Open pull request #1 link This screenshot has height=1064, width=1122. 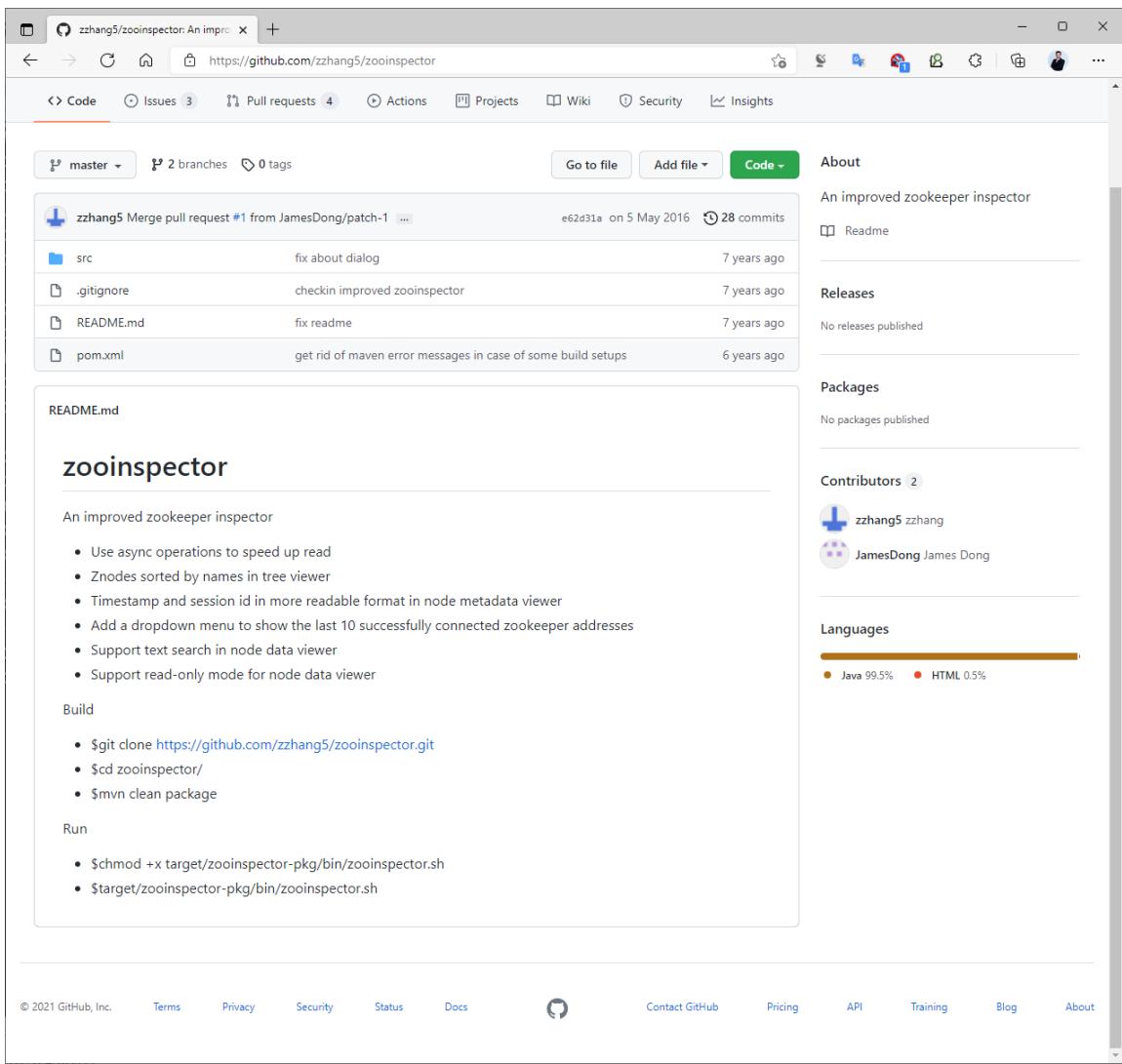(x=239, y=217)
